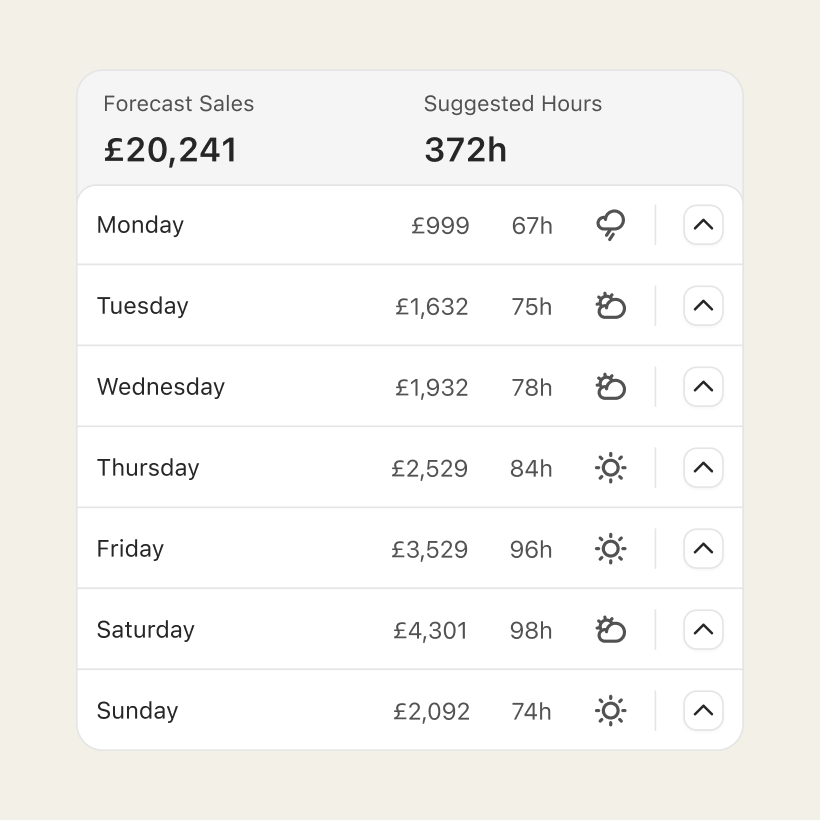Click Saturday's partly cloudy weather icon
The image size is (820, 820).
pos(610,630)
